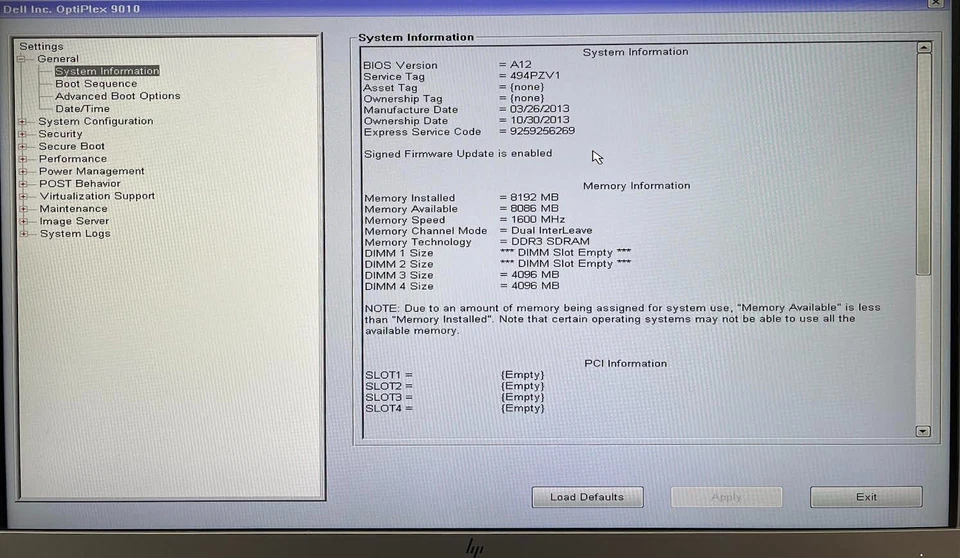Click the BIOS Version value A12
The image size is (960, 558).
[x=520, y=64]
